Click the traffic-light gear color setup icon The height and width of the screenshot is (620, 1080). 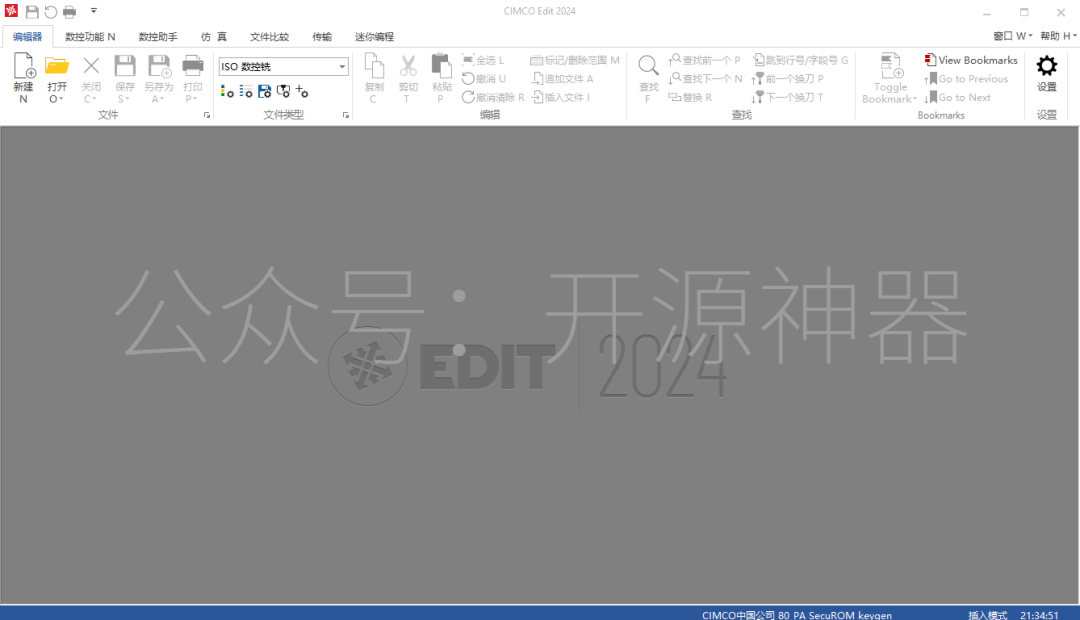click(227, 92)
